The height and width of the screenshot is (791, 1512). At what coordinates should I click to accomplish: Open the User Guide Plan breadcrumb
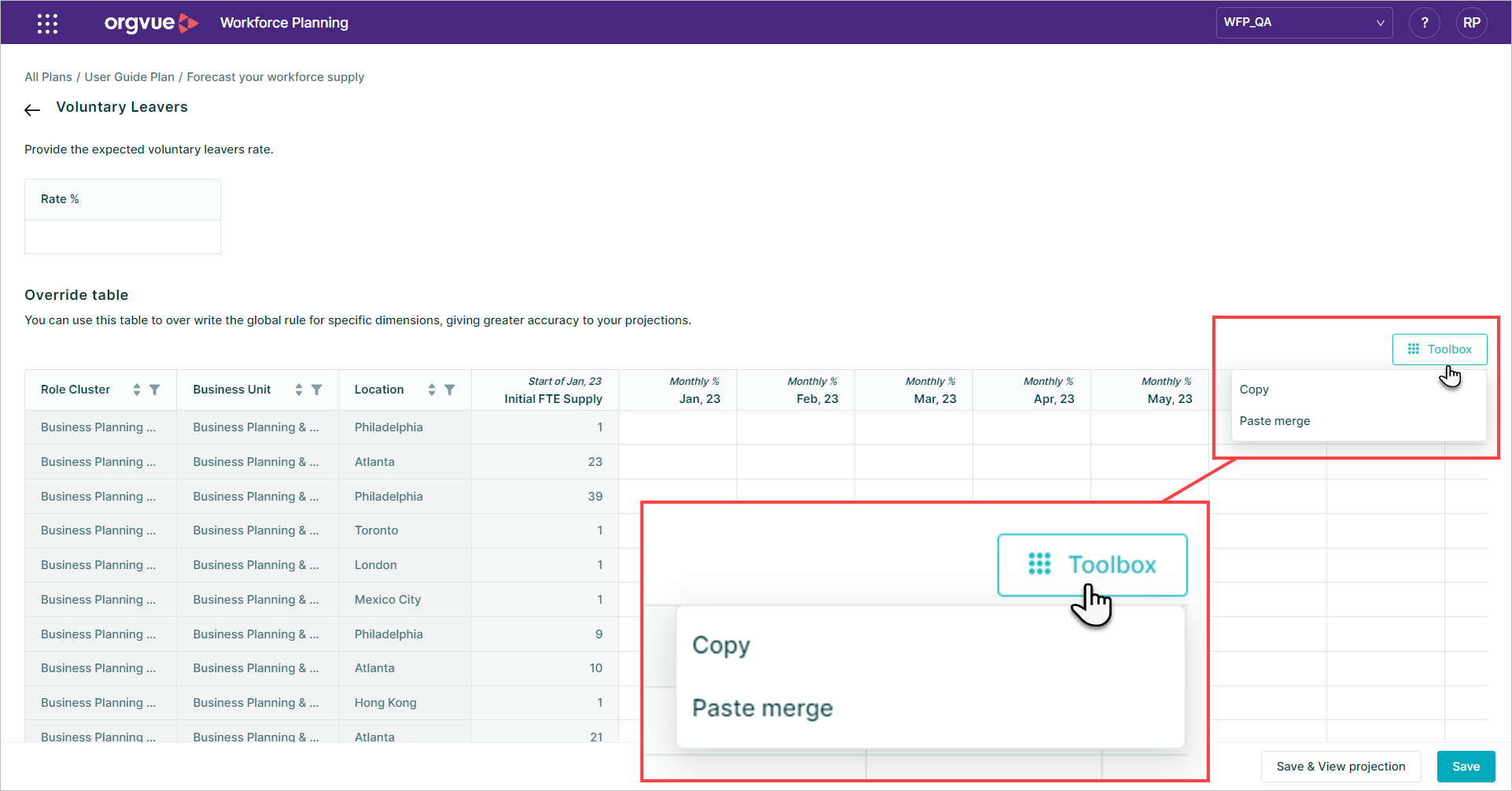(129, 76)
